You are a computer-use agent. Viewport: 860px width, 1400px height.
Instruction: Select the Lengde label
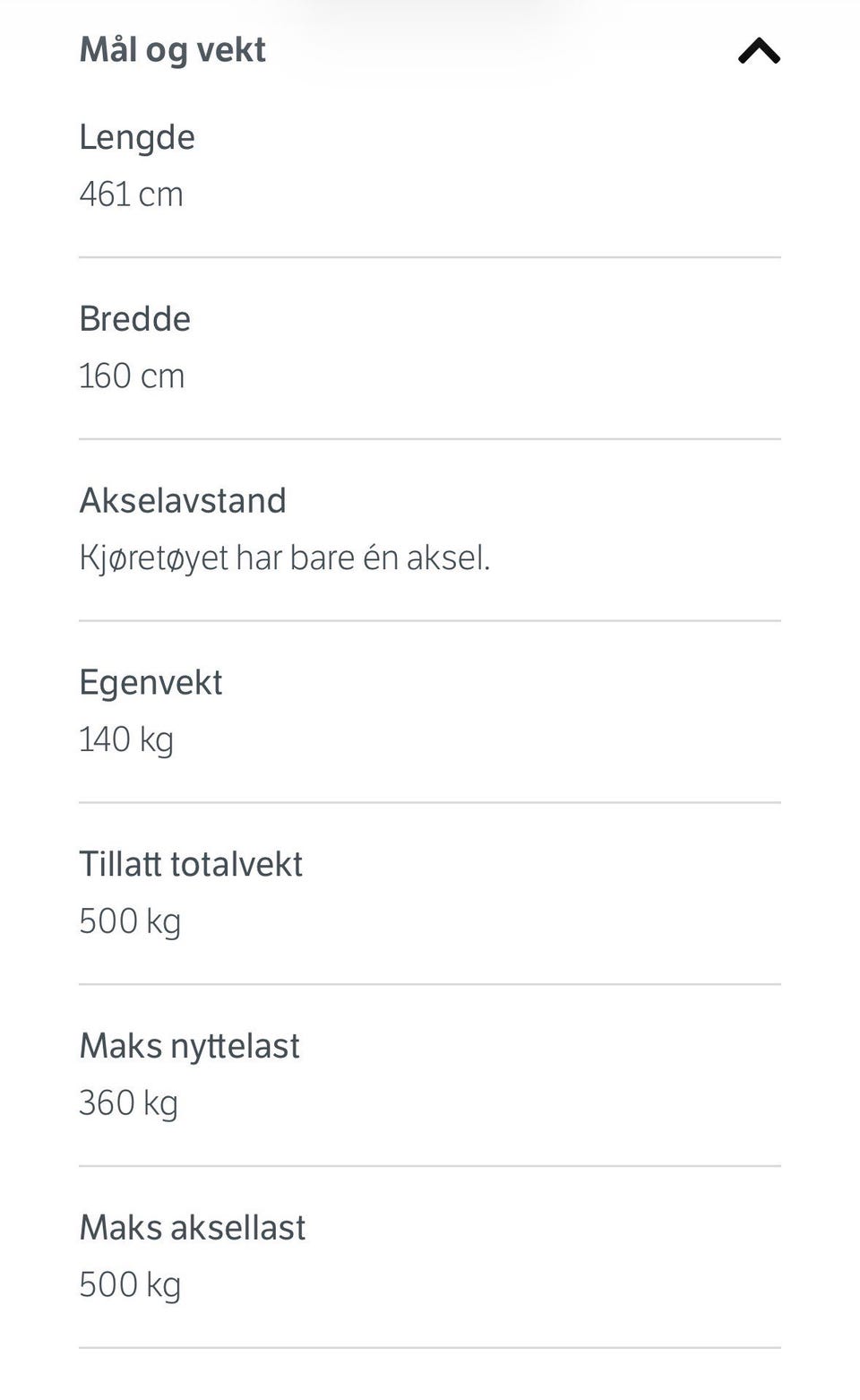(x=137, y=137)
